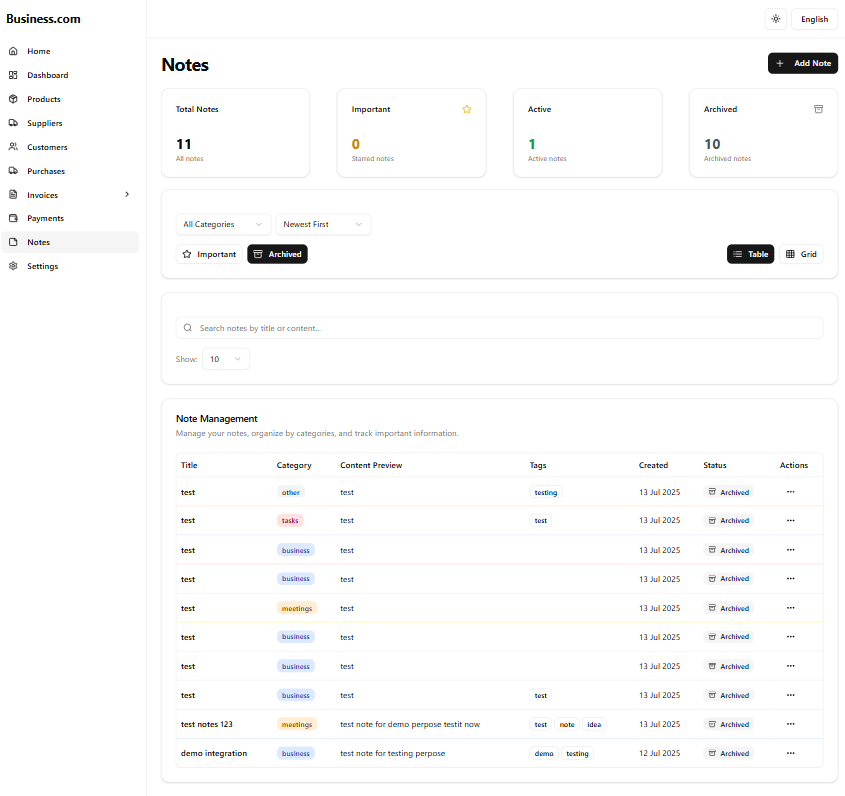
Task: Click the archive box icon on the Archived card
Action: pyautogui.click(x=818, y=109)
